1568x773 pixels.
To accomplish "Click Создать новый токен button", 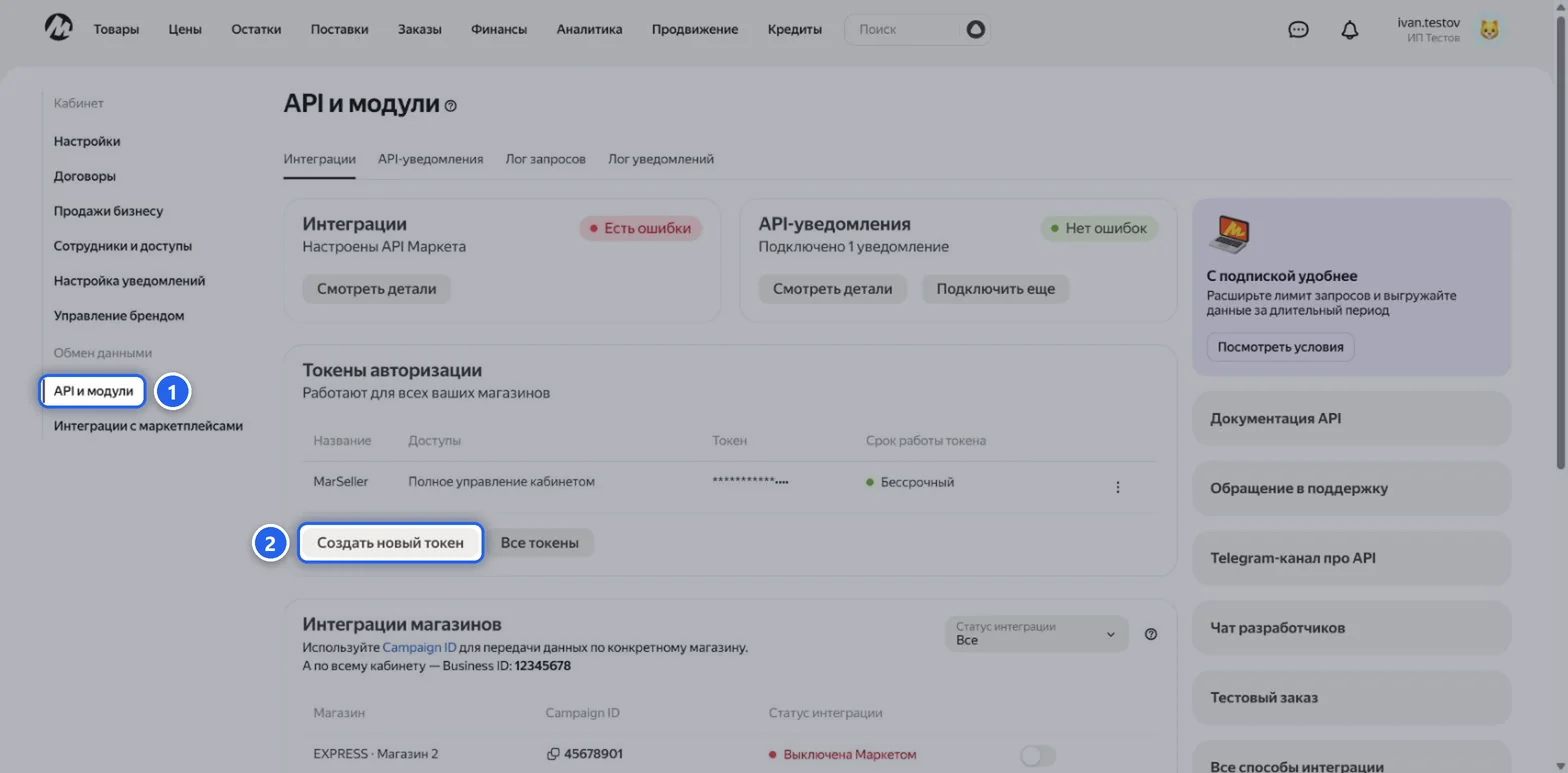I will tap(391, 543).
